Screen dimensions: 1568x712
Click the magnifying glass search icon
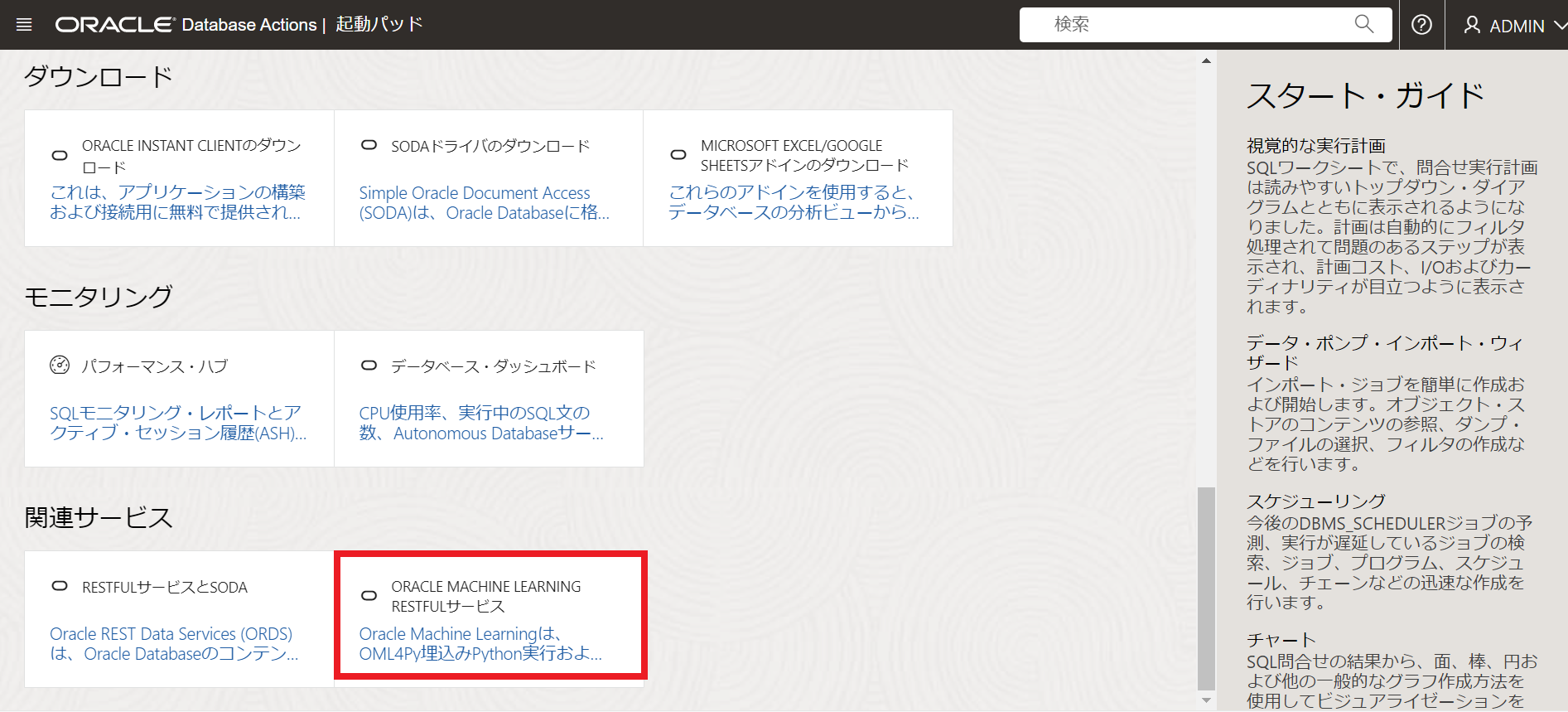tap(1363, 24)
